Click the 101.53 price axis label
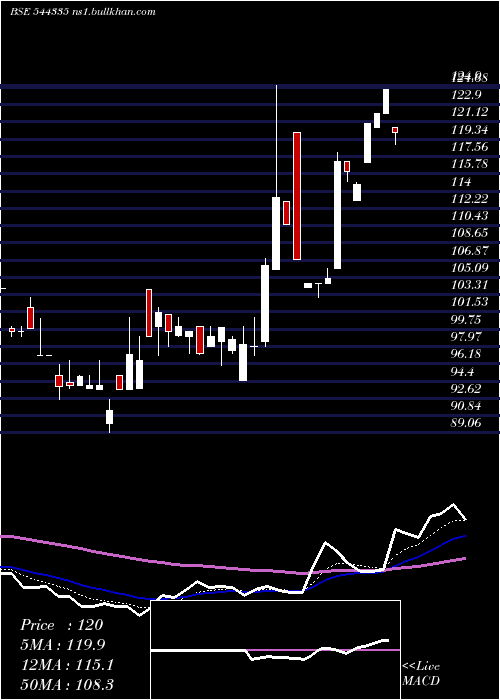The width and height of the screenshot is (500, 700). (469, 302)
